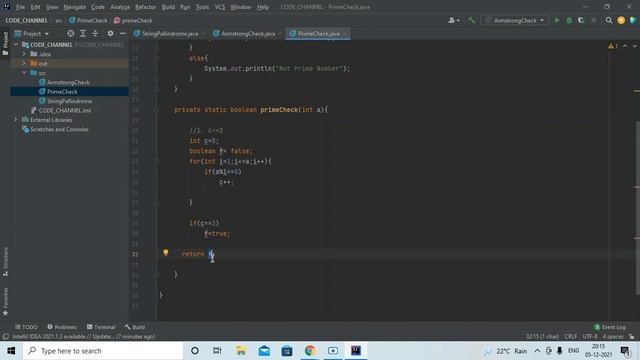
Task: Open the Refactor menu
Action: point(146,7)
